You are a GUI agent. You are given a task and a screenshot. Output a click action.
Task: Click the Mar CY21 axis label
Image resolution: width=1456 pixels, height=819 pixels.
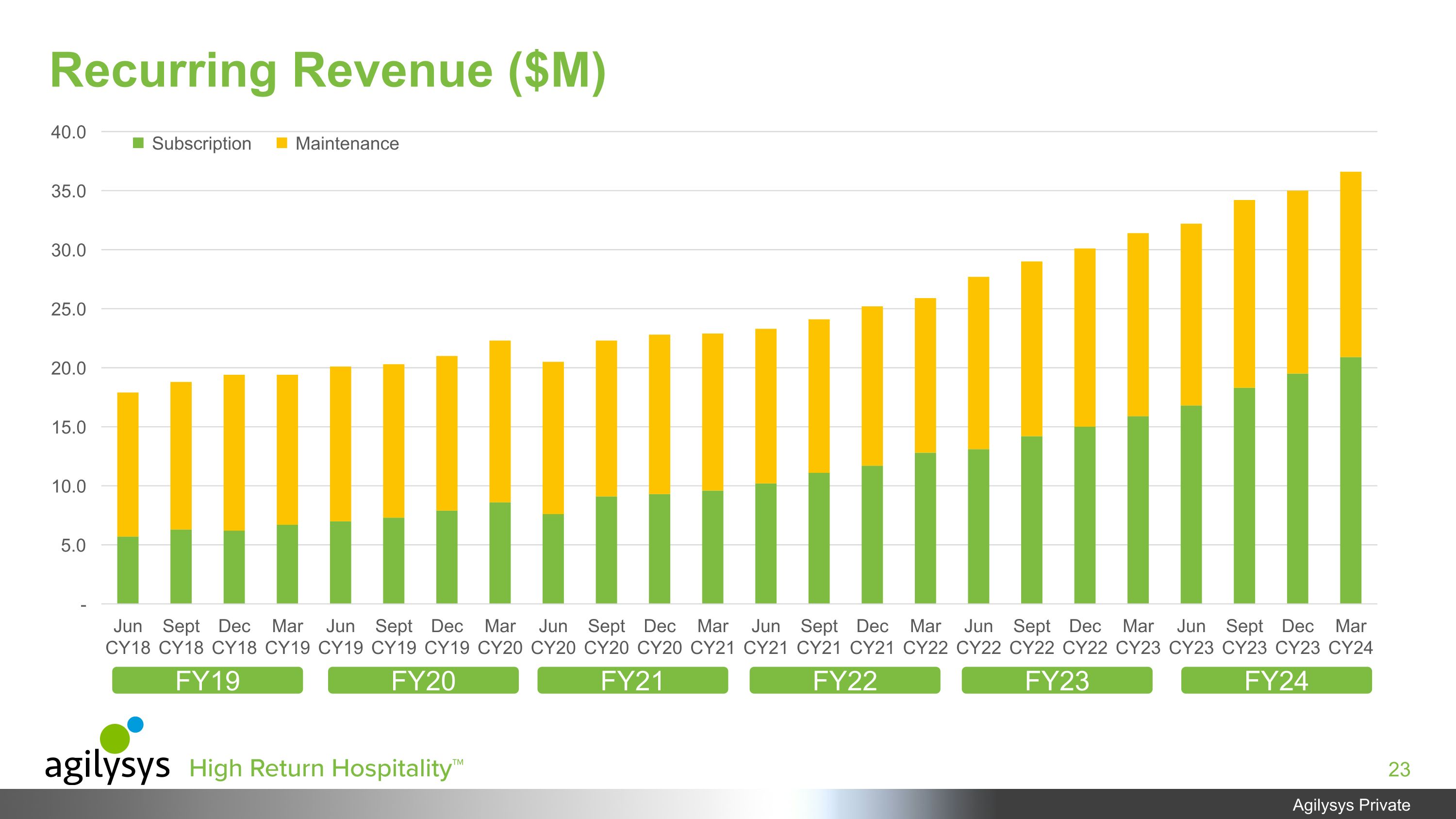point(713,636)
